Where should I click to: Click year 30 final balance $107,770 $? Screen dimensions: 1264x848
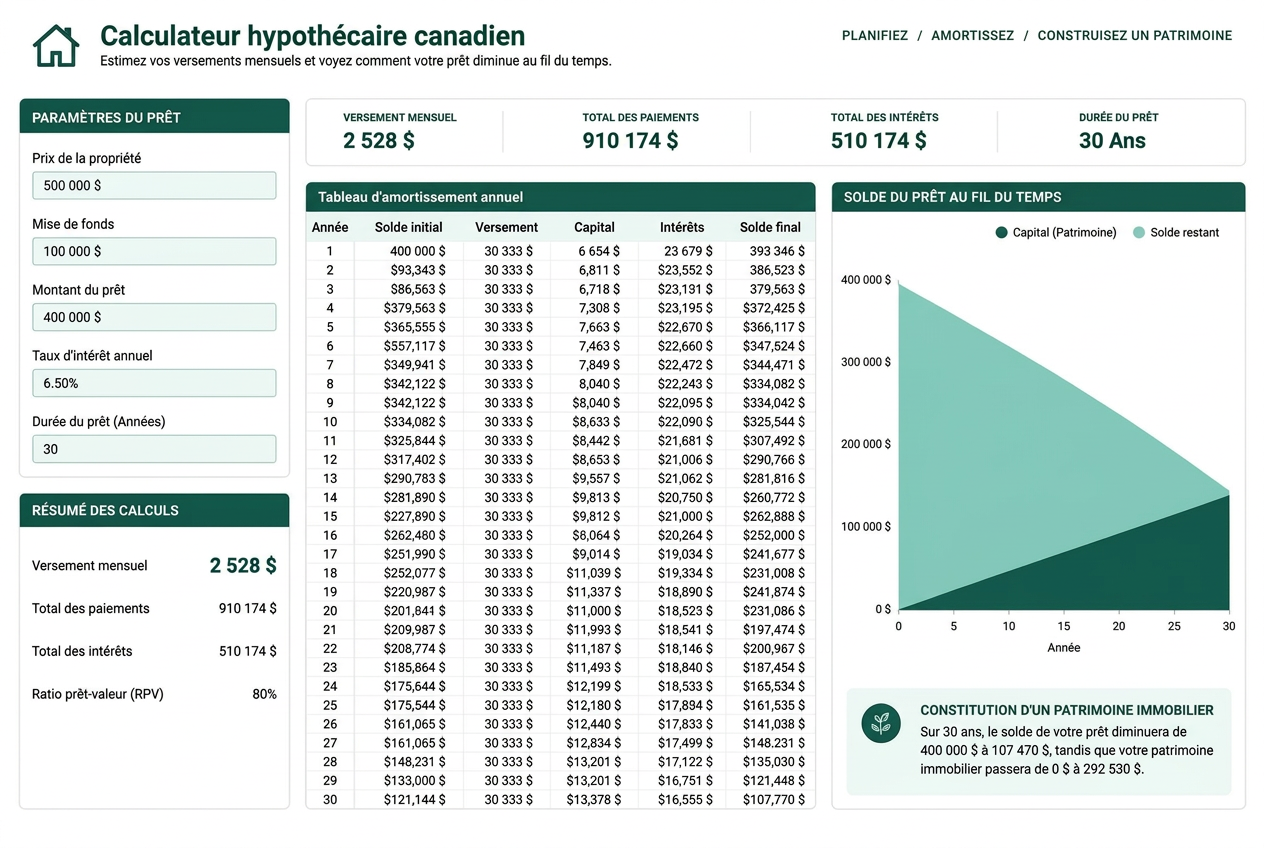(x=774, y=800)
